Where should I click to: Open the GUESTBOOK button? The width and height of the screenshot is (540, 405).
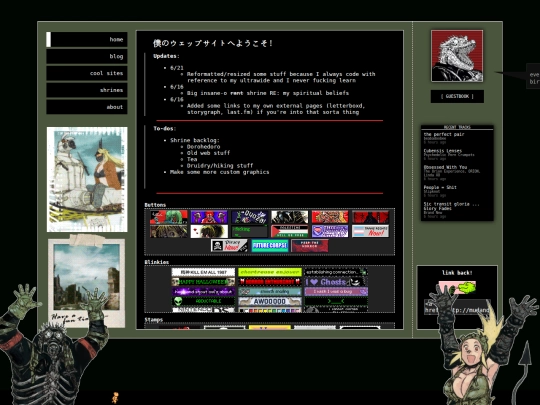tap(457, 96)
